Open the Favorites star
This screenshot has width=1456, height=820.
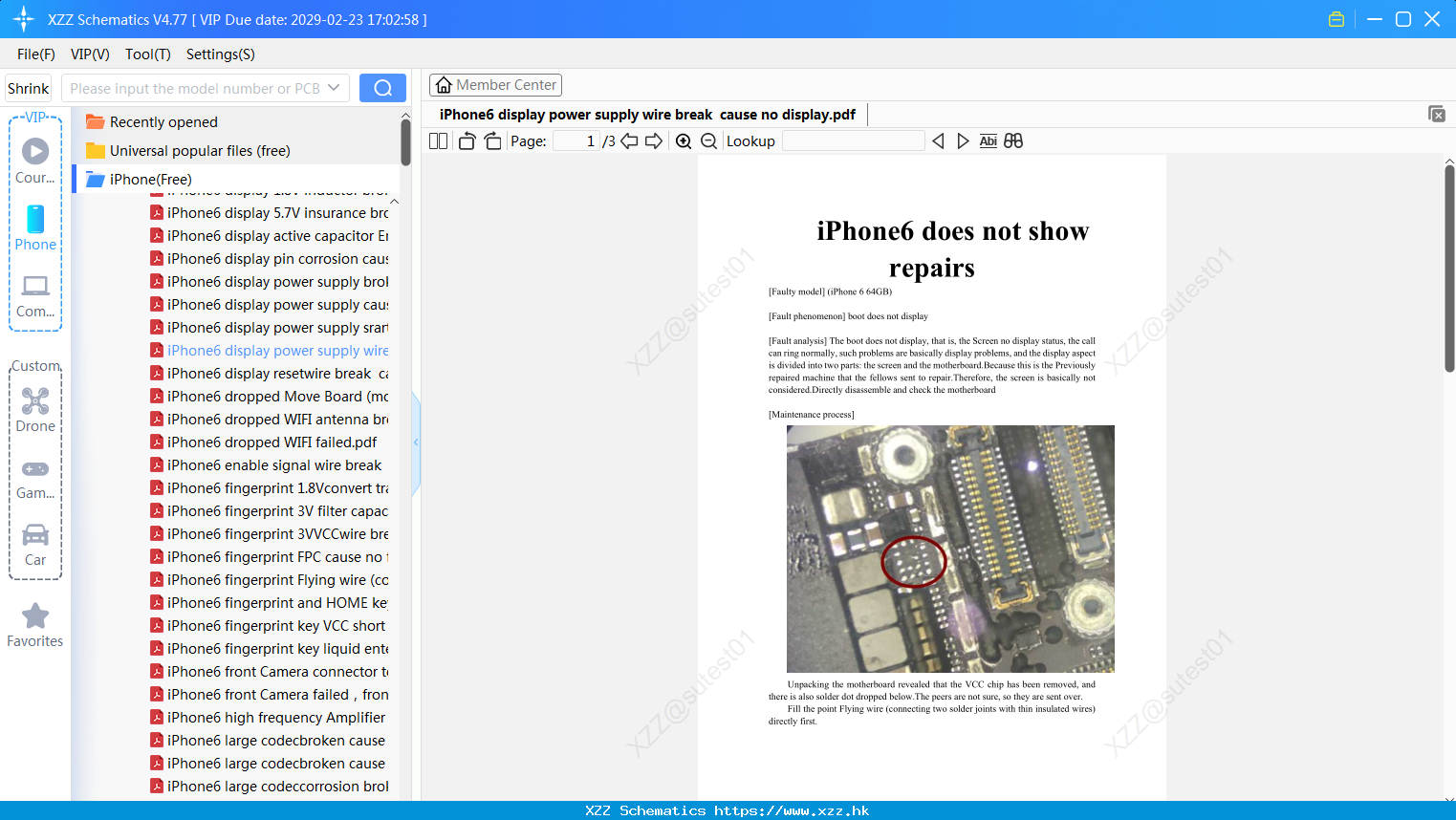click(35, 625)
